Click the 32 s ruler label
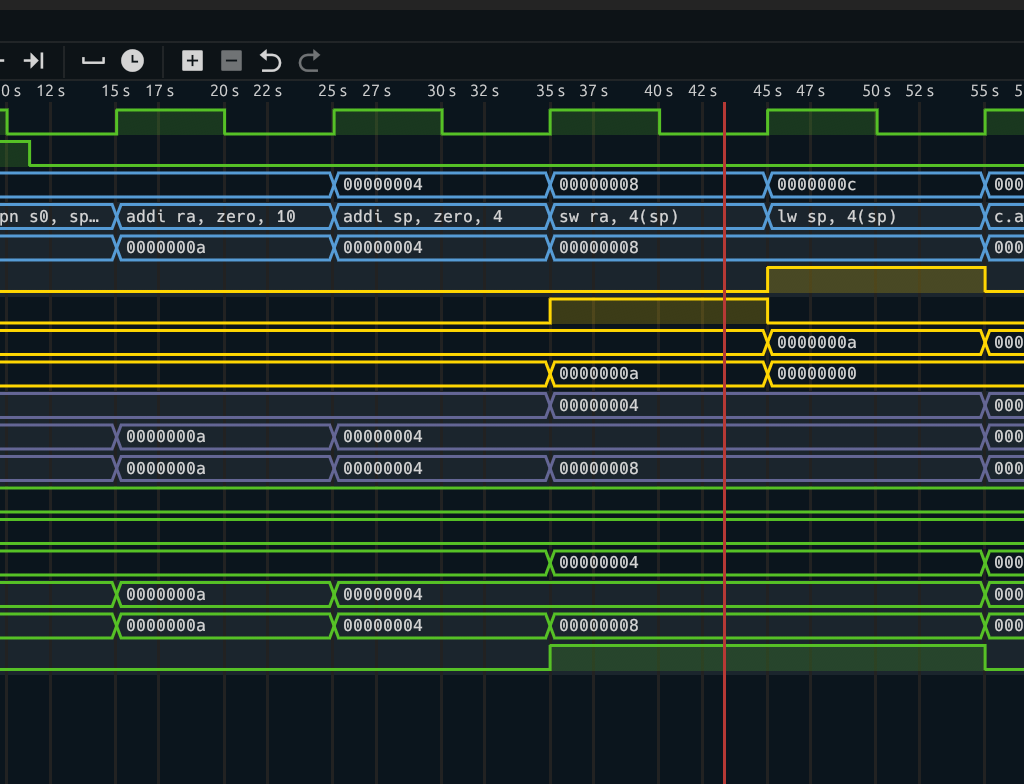Screen dimensions: 1024x784 coord(485,91)
